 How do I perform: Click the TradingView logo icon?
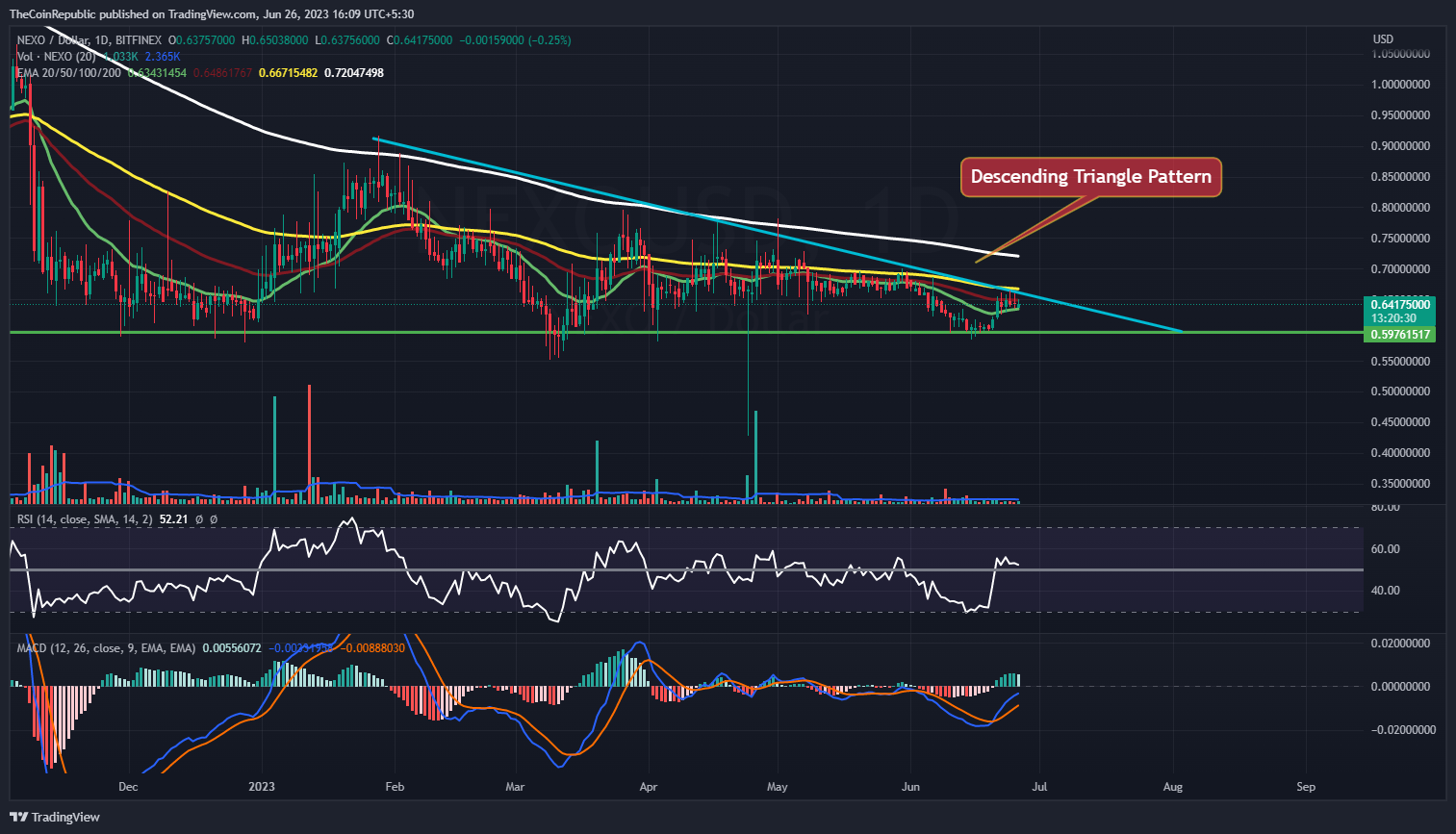point(19,817)
